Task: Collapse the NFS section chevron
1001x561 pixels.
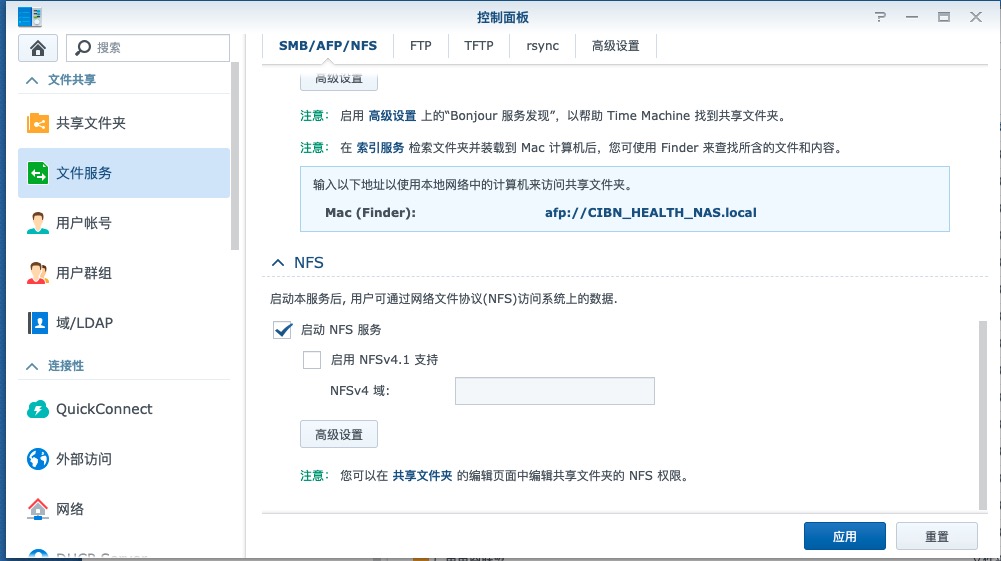Action: [x=277, y=263]
